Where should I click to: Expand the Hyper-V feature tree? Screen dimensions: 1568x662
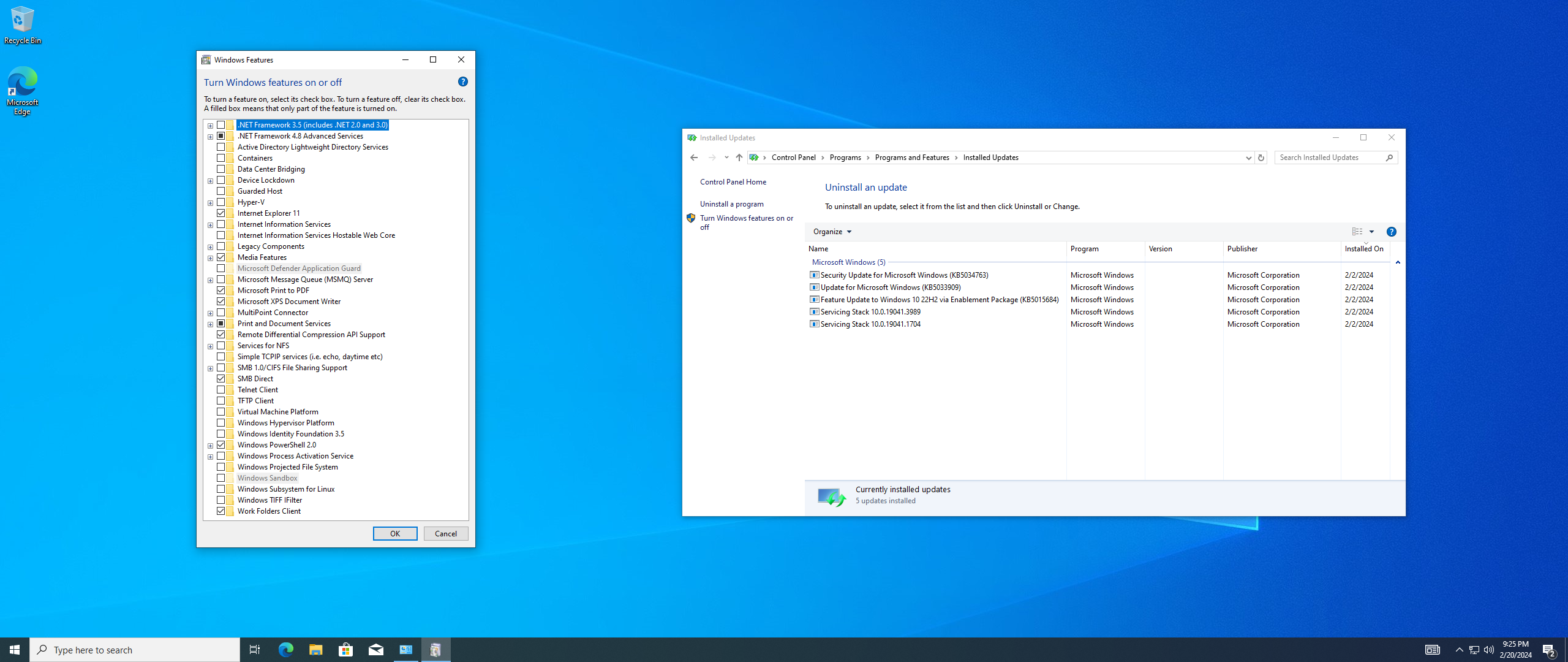click(211, 203)
